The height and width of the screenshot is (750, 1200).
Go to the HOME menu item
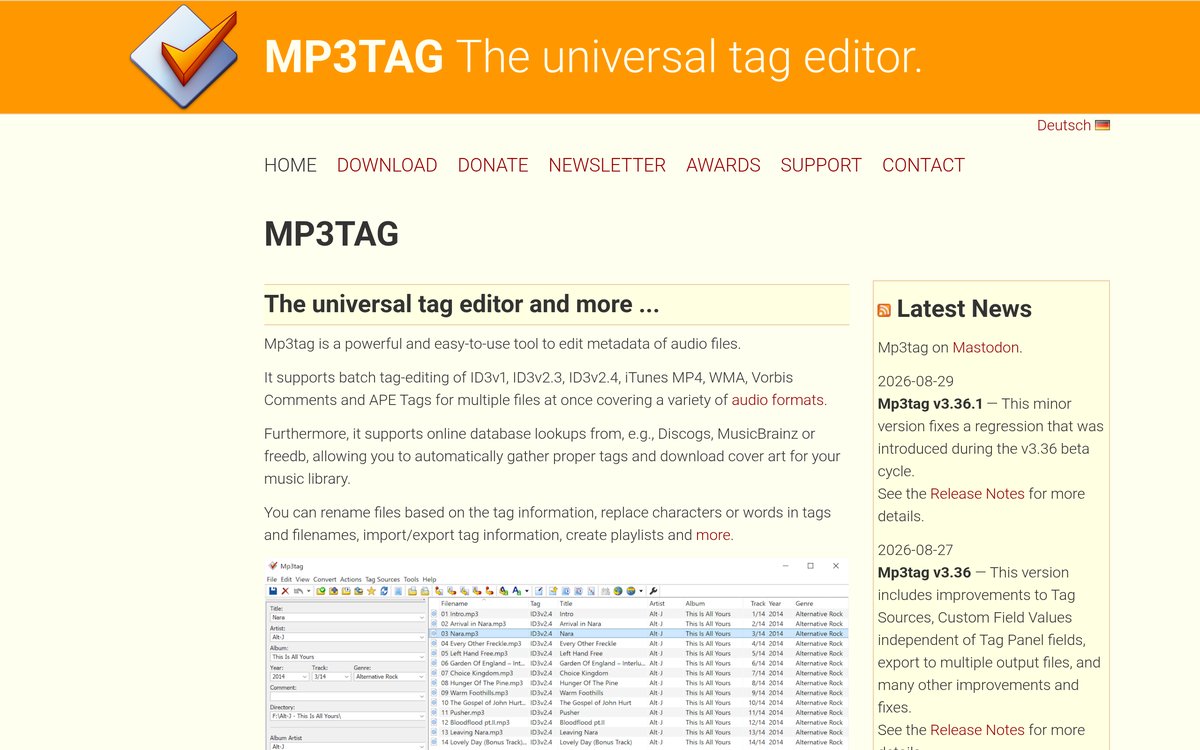click(x=290, y=165)
